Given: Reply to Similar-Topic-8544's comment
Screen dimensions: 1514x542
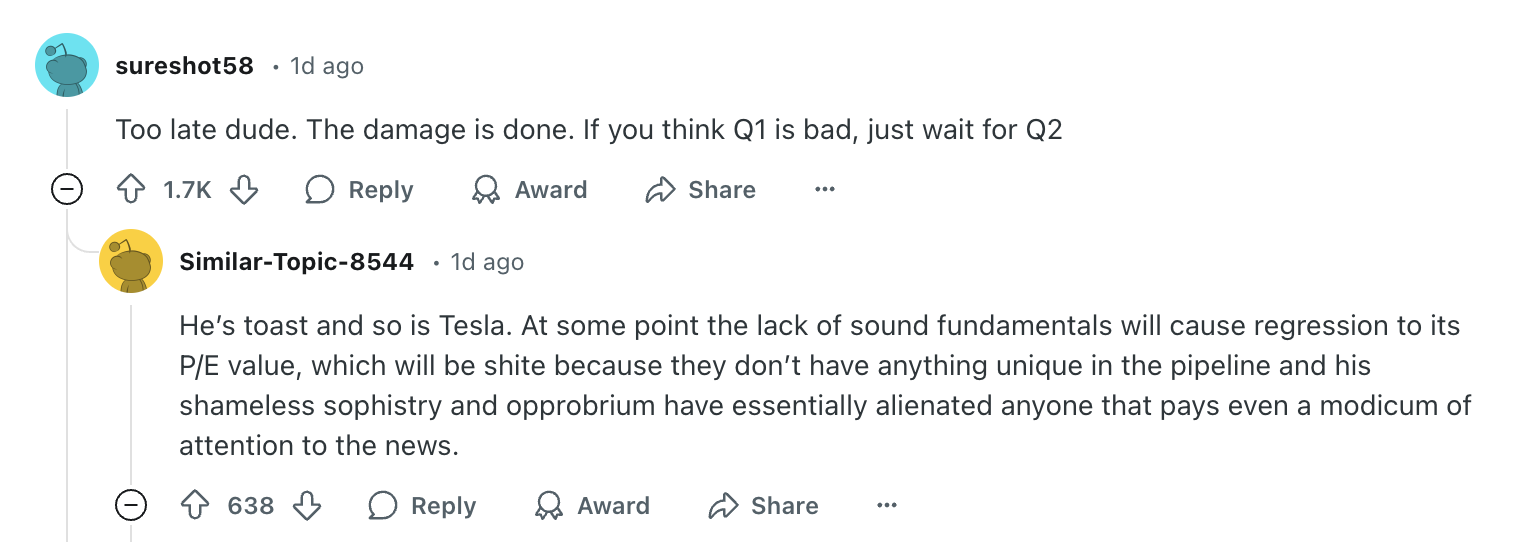Looking at the screenshot, I should pos(422,506).
